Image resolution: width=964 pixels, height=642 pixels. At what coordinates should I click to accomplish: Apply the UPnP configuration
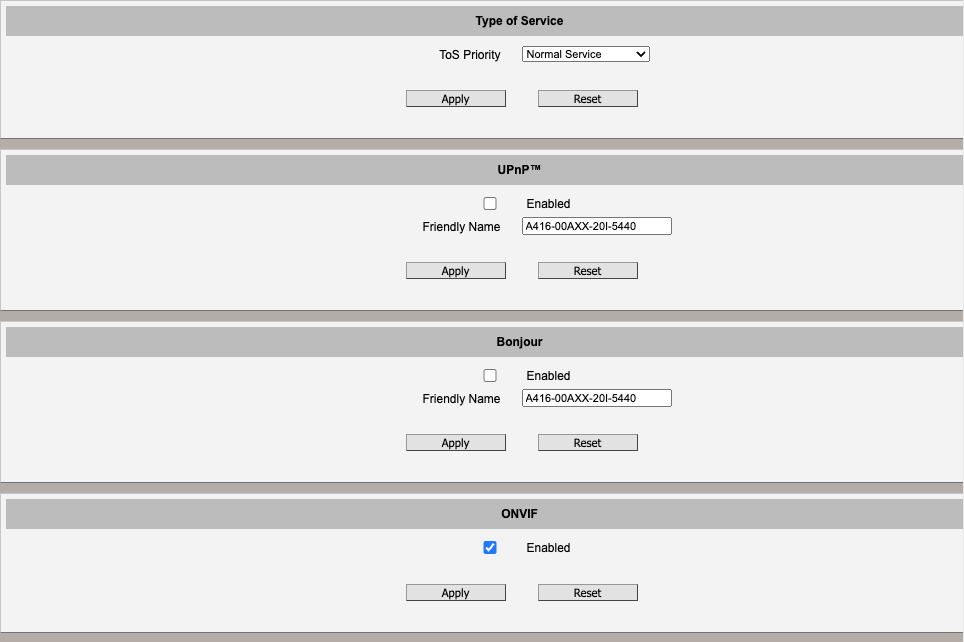[455, 270]
